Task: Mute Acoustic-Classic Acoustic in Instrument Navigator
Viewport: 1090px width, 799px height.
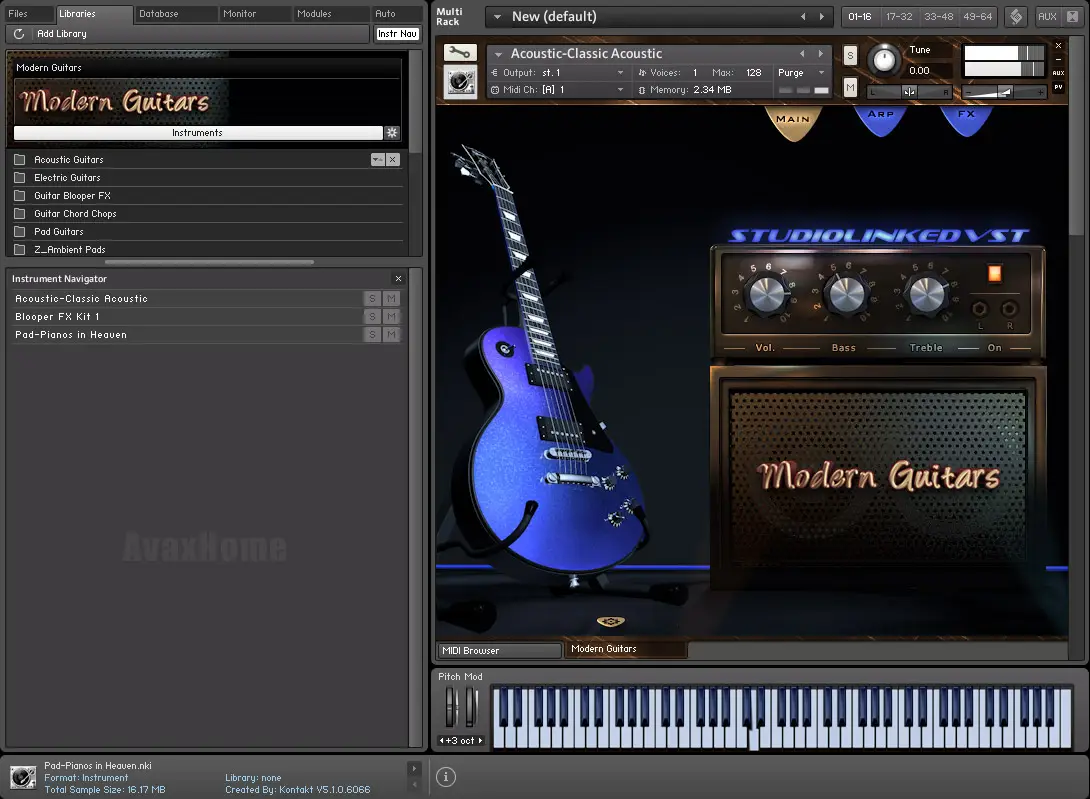Action: 391,298
